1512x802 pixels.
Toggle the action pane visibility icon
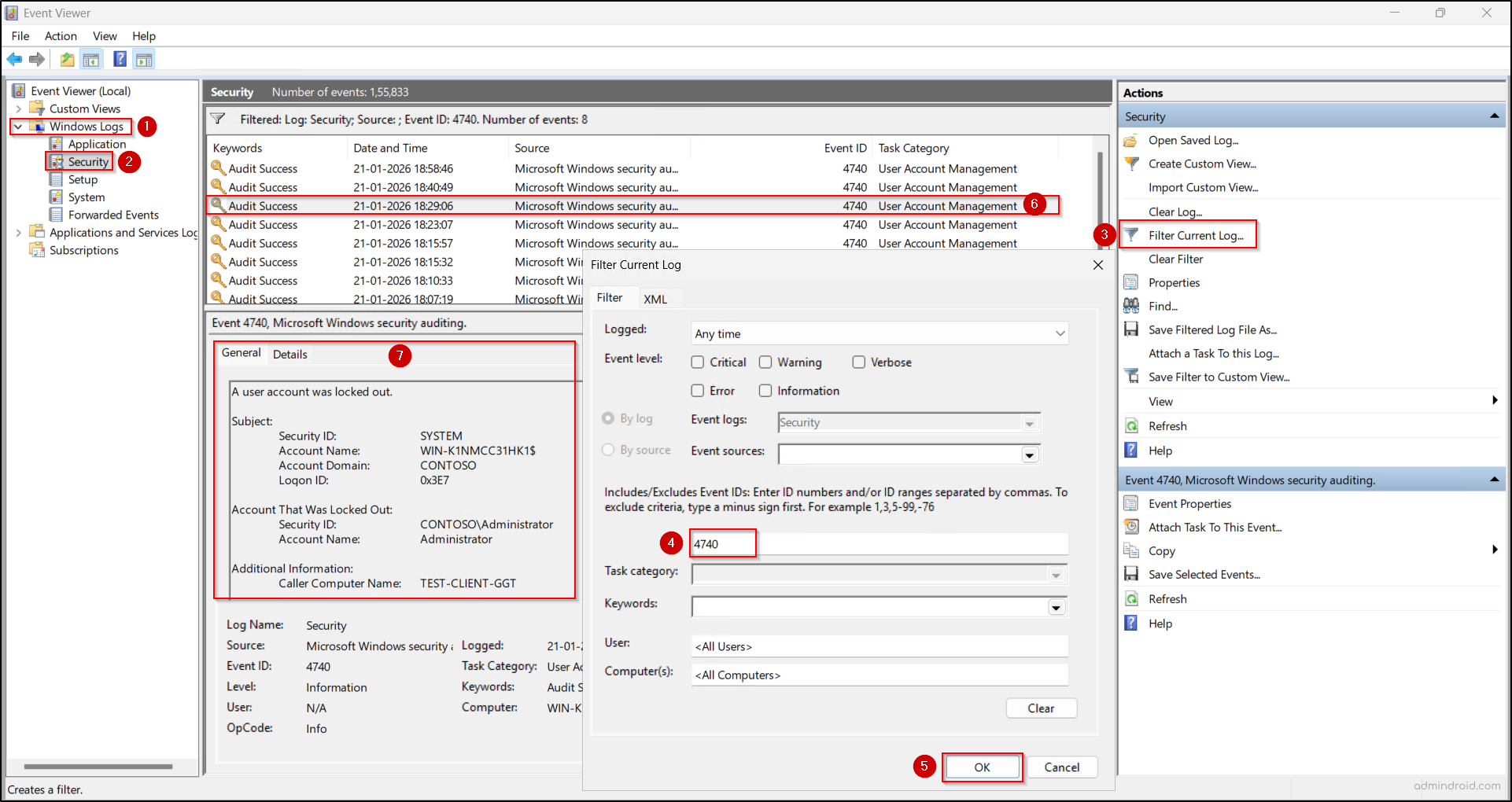pos(144,58)
